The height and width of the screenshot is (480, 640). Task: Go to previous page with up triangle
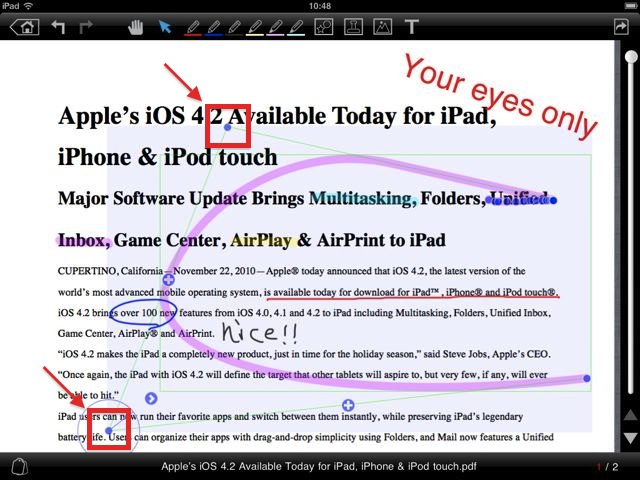[630, 416]
